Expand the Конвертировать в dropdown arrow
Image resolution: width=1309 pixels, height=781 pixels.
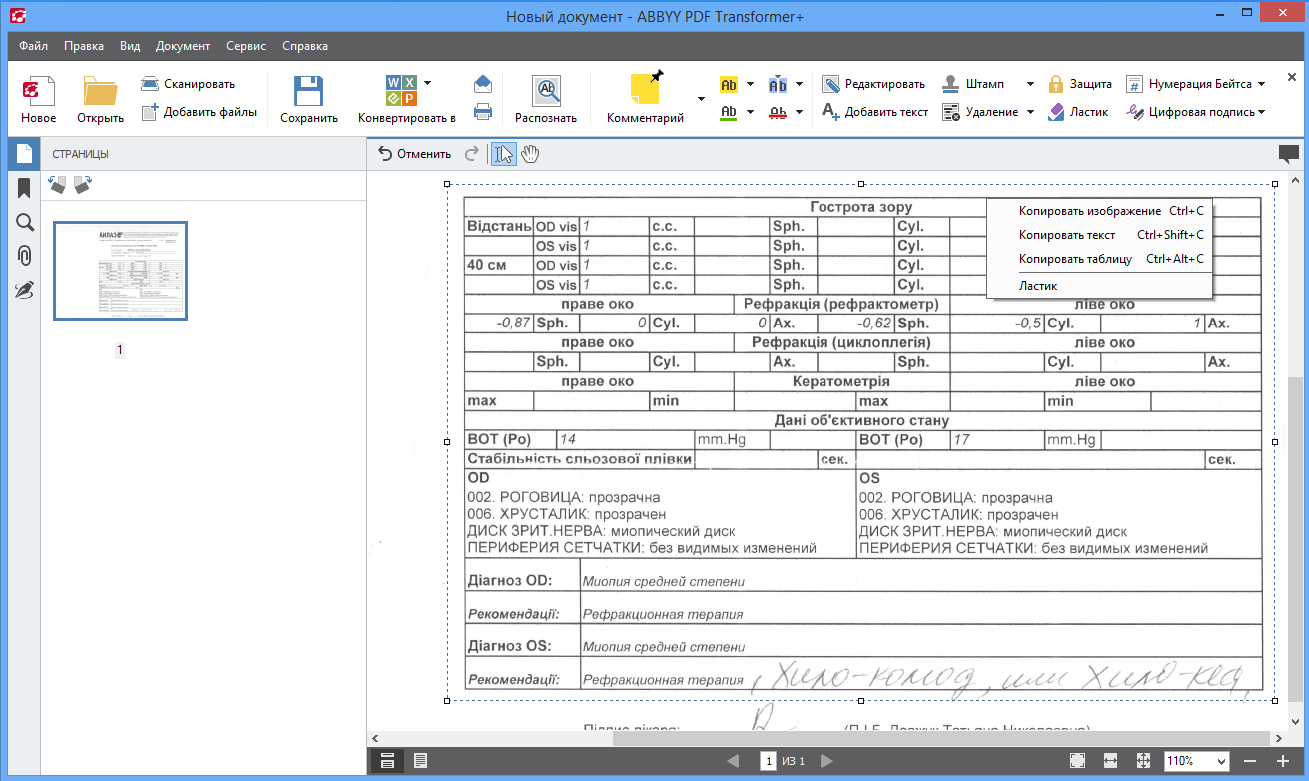[427, 84]
